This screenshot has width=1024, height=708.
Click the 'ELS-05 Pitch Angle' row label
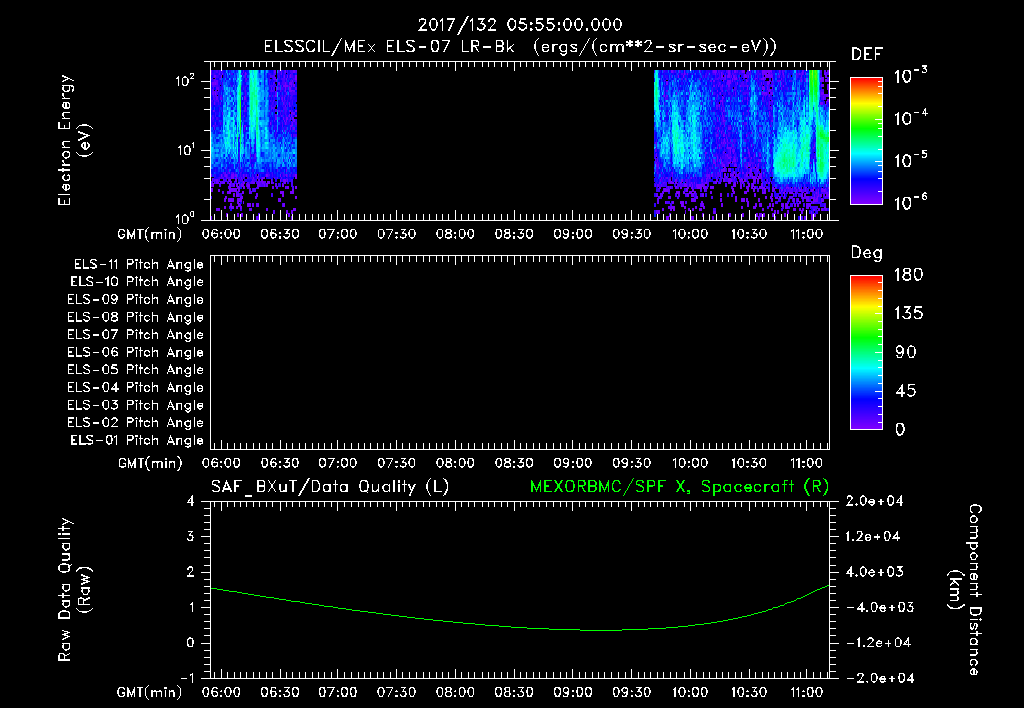pos(136,370)
